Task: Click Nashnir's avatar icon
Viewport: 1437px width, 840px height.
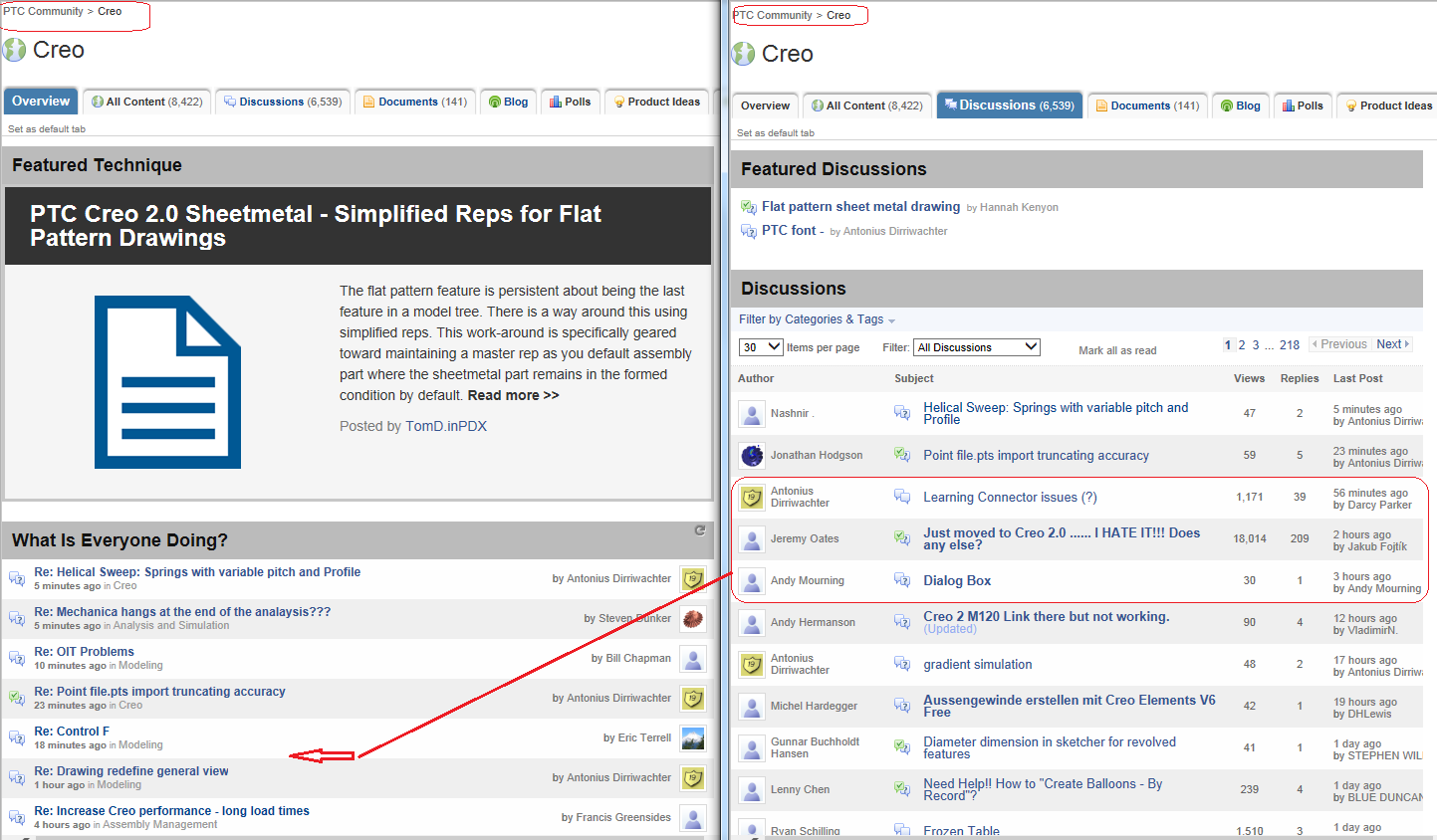Action: coord(752,413)
